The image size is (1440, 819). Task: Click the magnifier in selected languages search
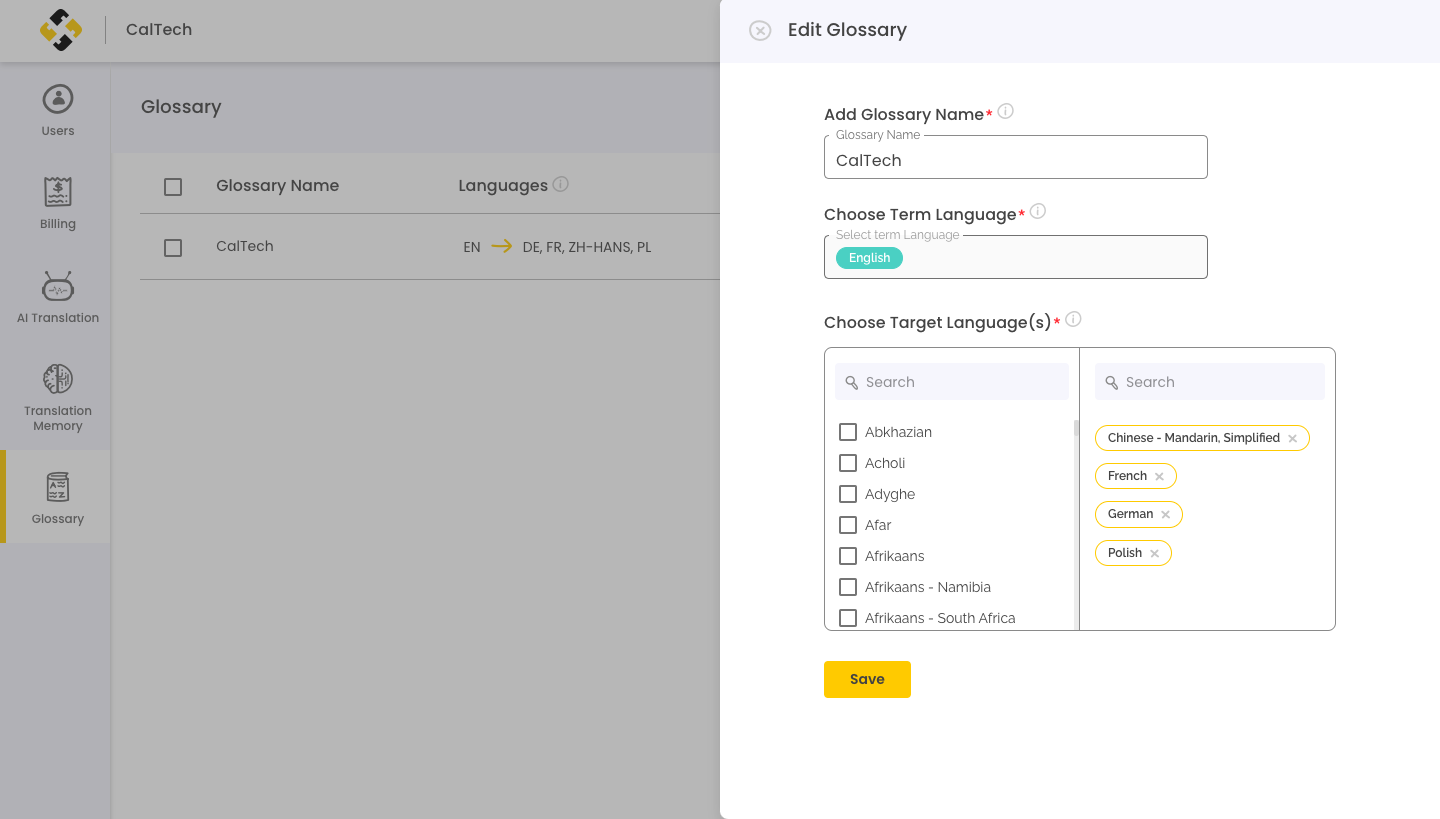pyautogui.click(x=1112, y=383)
